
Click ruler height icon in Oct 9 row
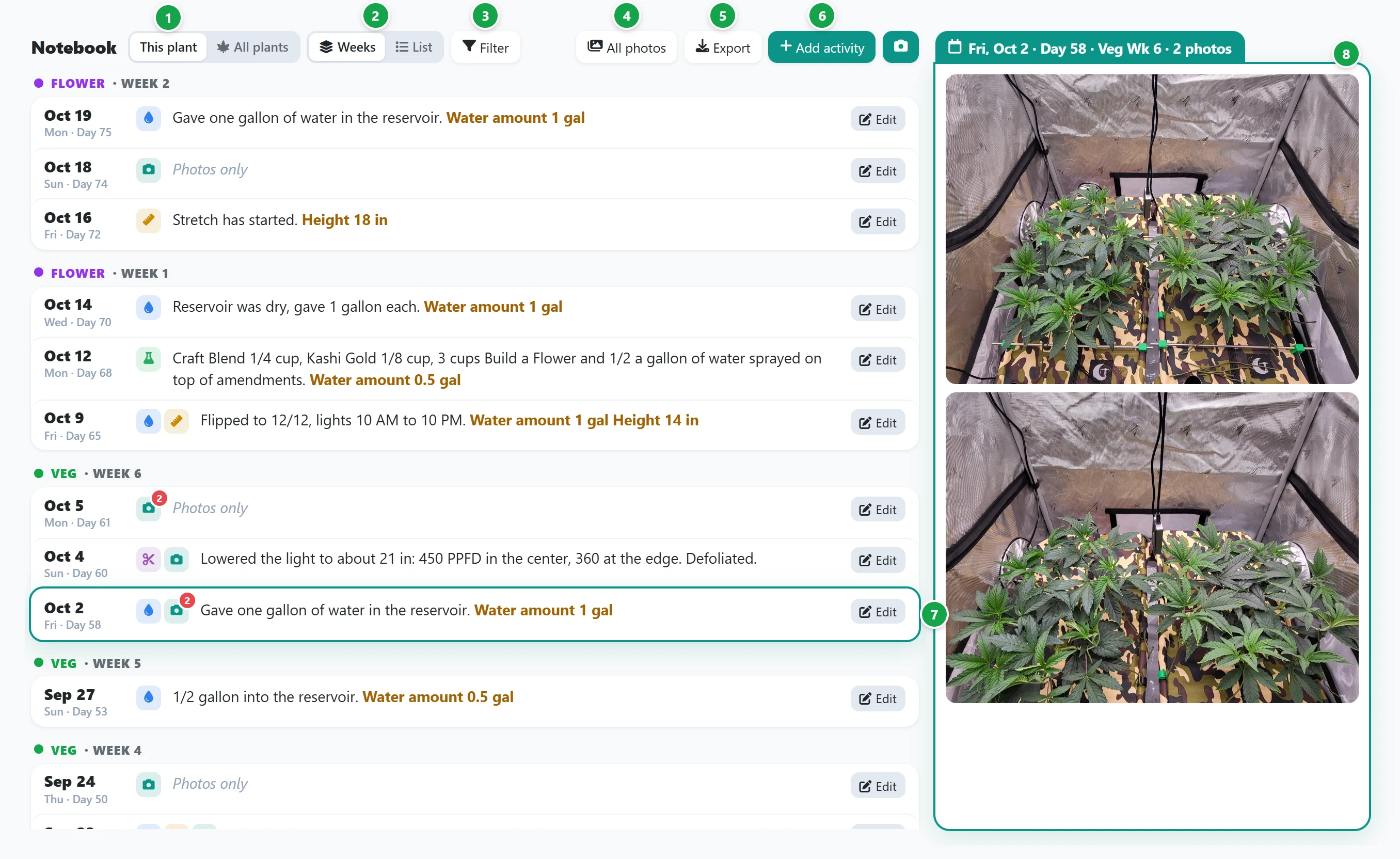click(x=177, y=421)
